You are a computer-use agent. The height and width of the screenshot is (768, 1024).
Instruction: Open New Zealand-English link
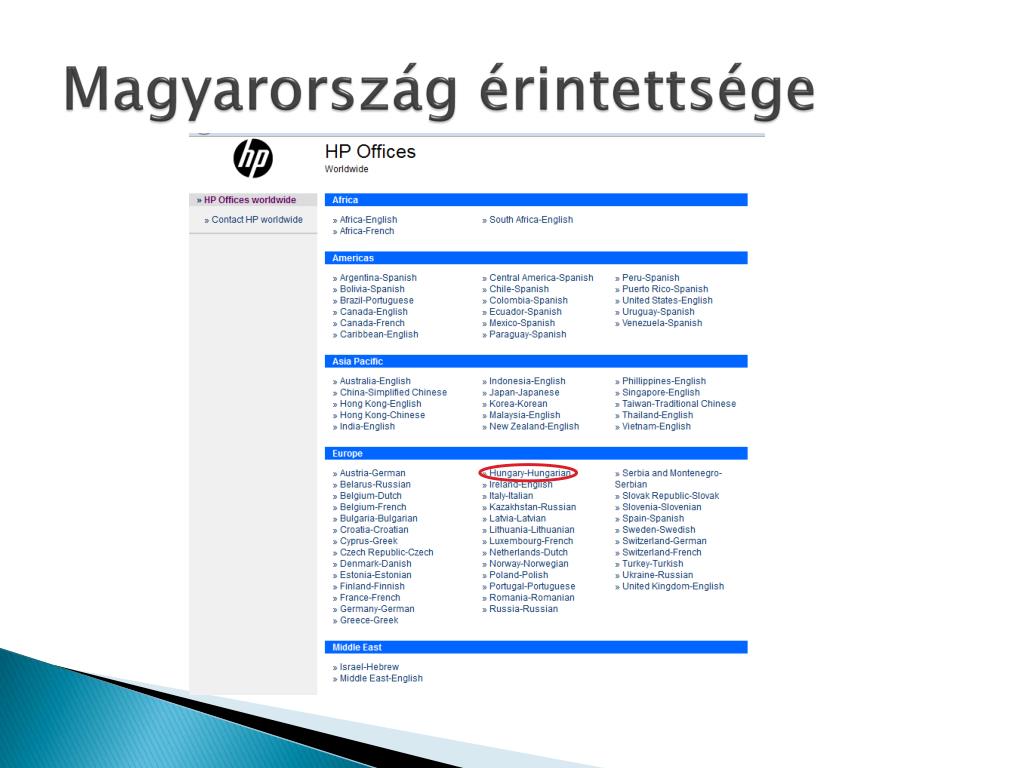tap(534, 426)
